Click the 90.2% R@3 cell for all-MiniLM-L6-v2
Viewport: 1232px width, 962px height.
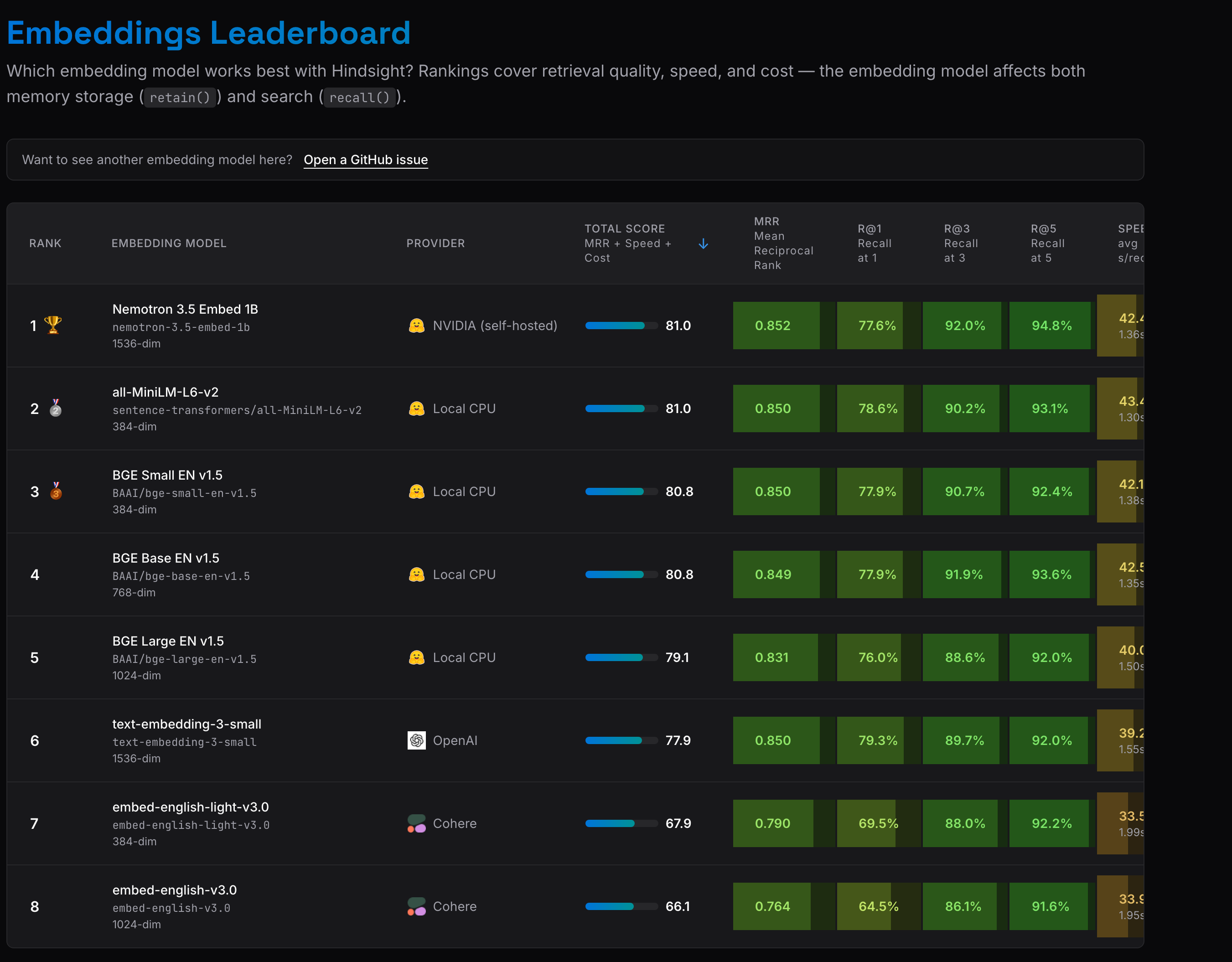(965, 409)
